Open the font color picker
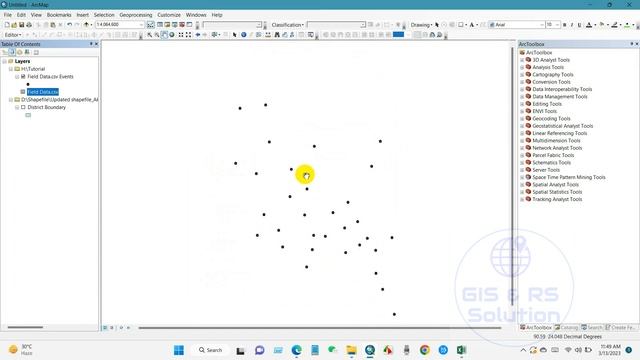Image resolution: width=640 pixels, height=360 pixels. point(591,25)
